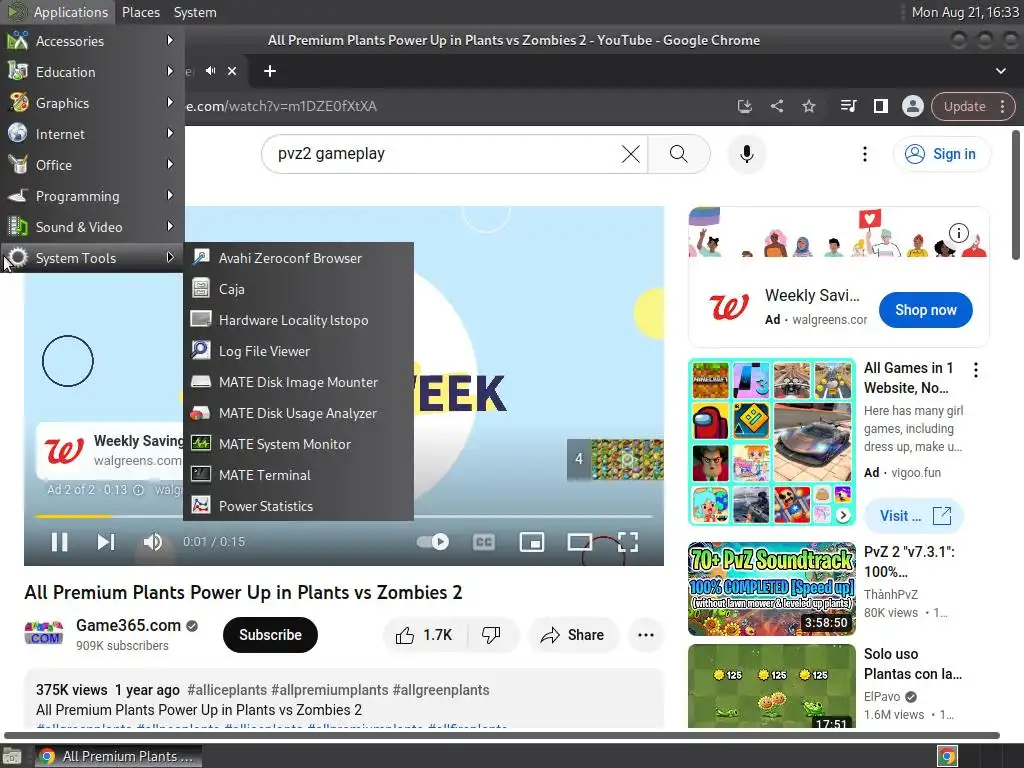Open Chrome tab search chevron

coord(1000,71)
